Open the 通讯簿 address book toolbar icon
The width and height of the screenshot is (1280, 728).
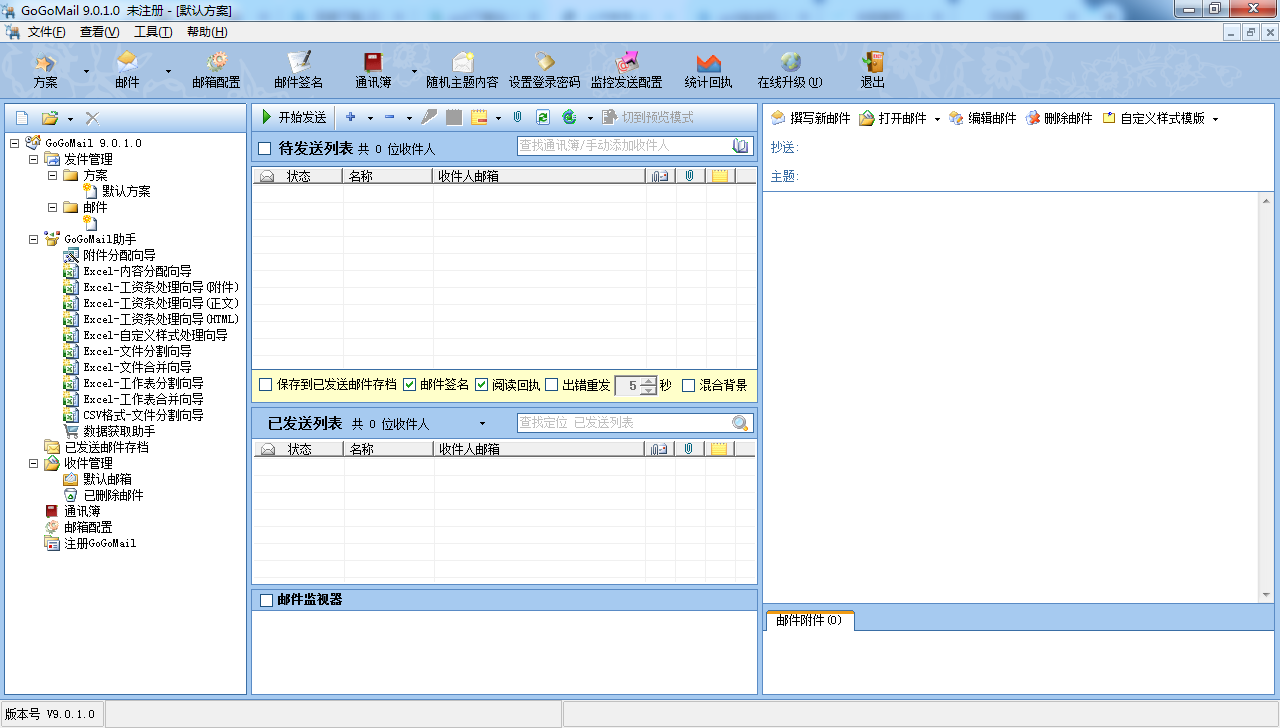click(372, 71)
